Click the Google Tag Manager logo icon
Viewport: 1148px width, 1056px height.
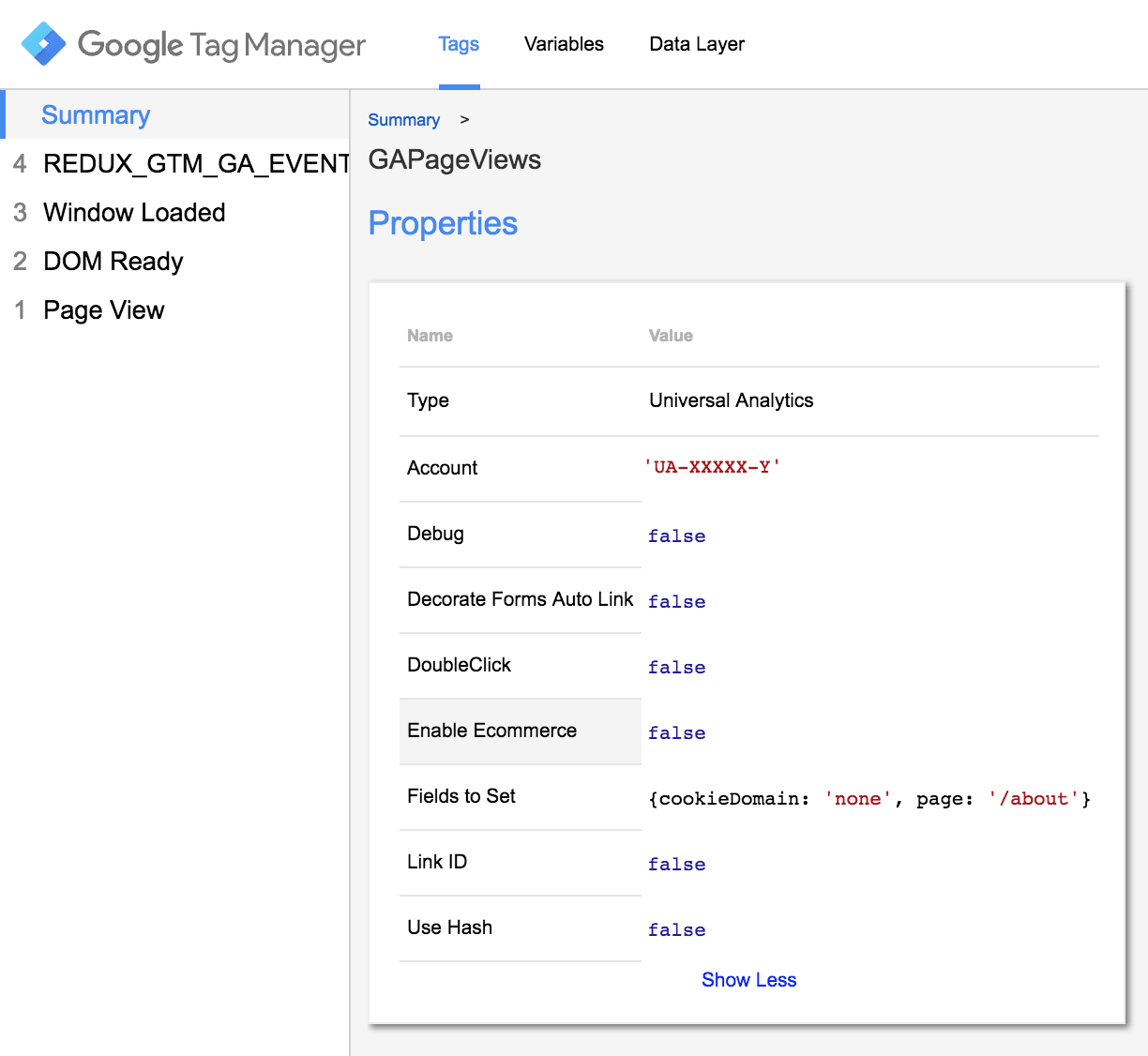pyautogui.click(x=43, y=44)
